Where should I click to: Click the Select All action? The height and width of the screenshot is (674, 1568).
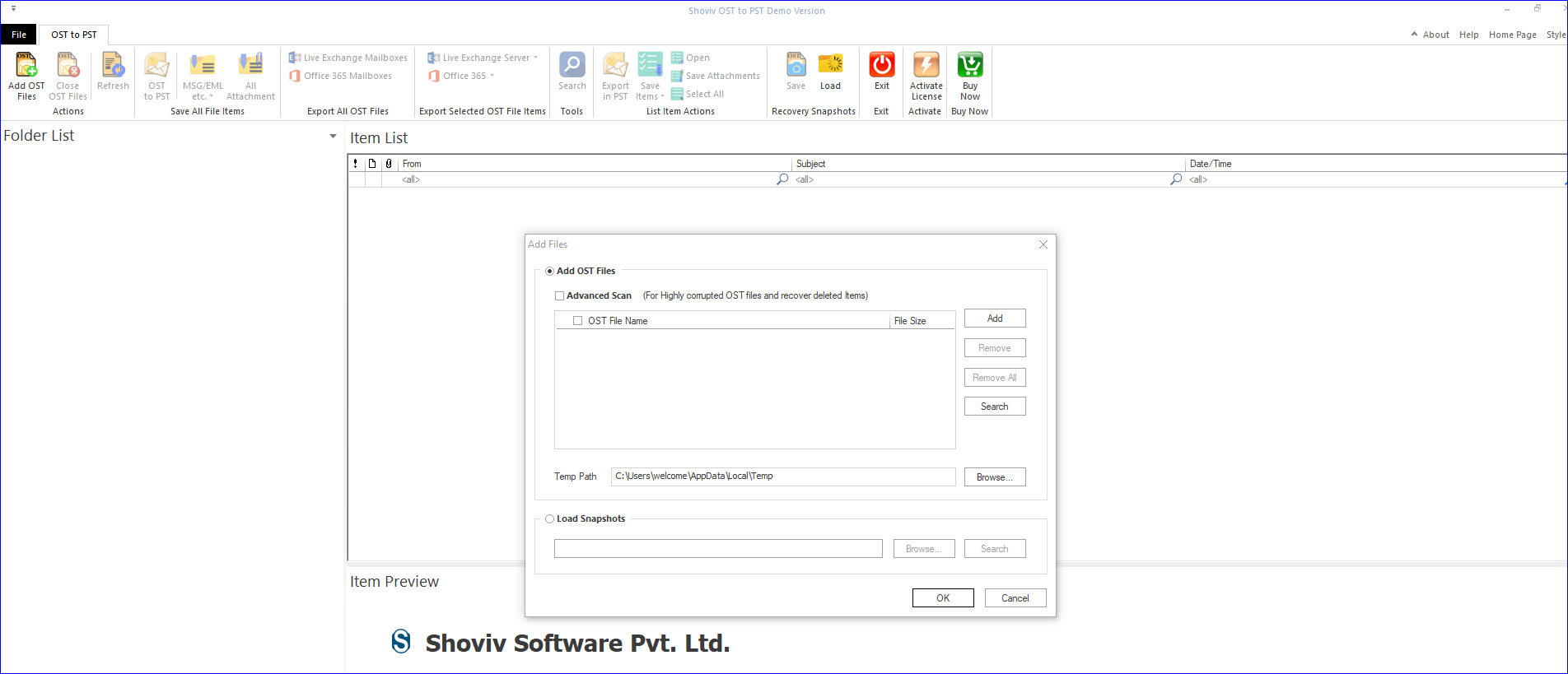pos(698,94)
